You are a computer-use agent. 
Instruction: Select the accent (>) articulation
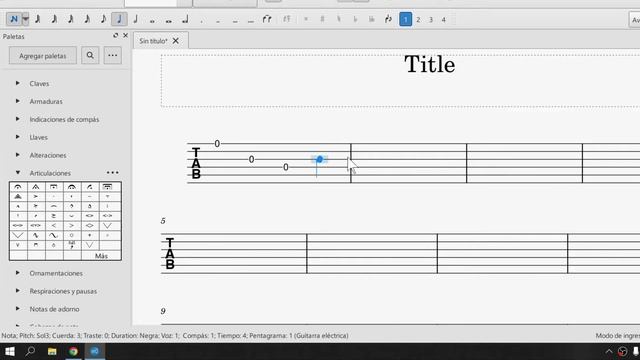36,196
